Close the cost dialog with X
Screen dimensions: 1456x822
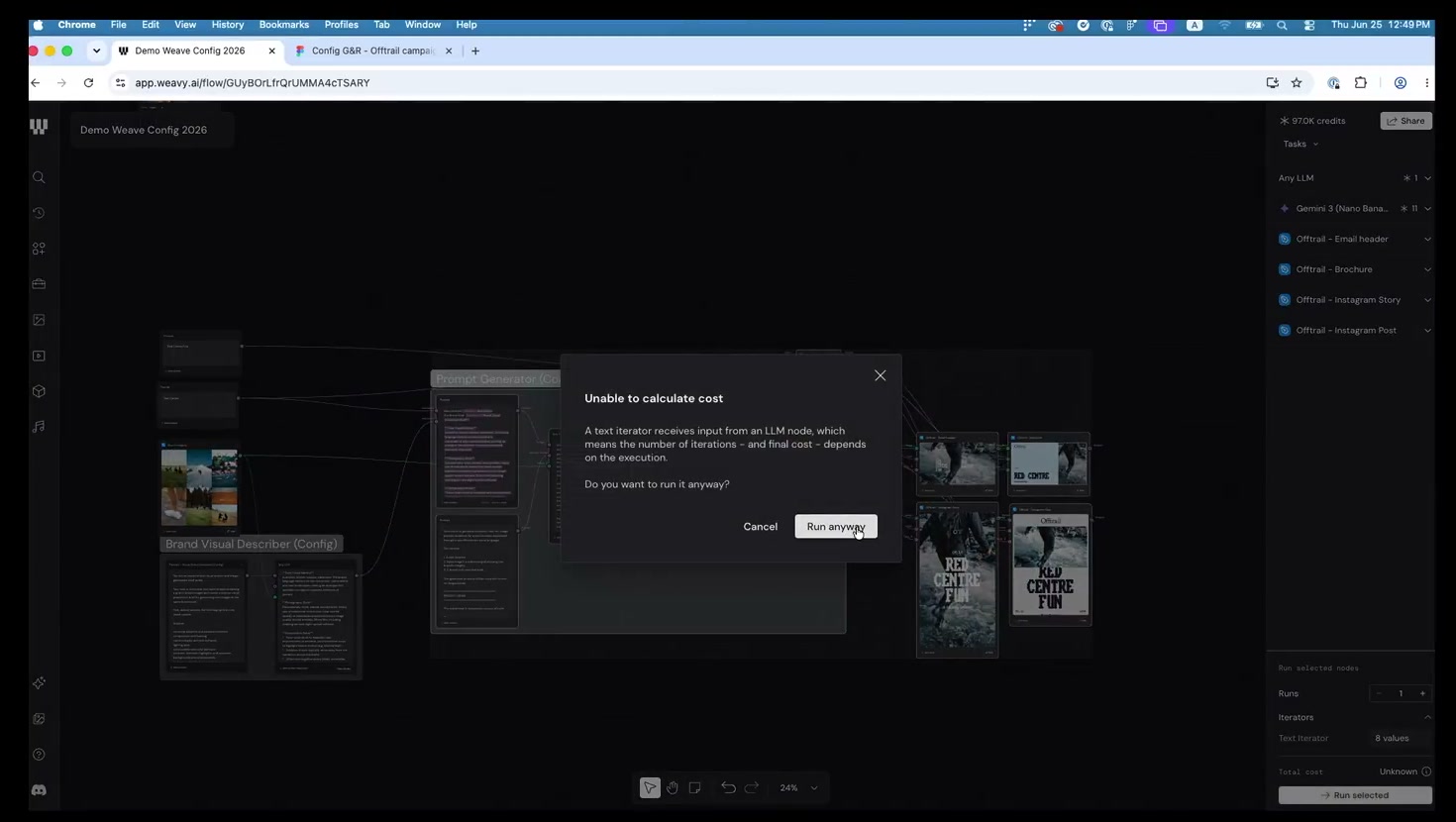tap(881, 375)
